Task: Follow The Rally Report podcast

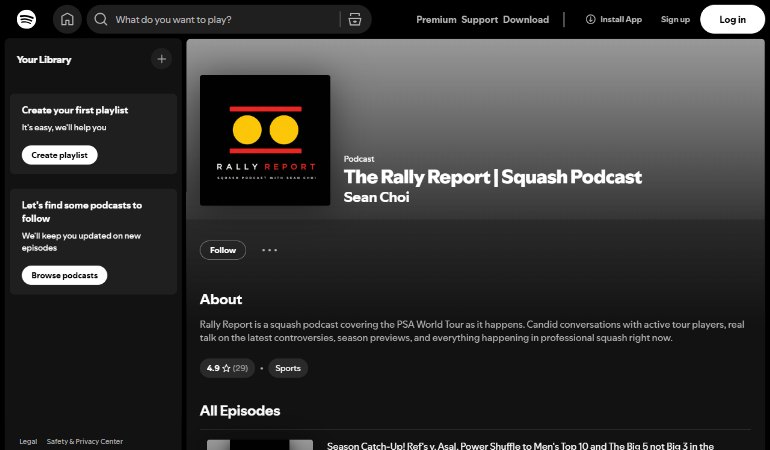Action: coord(223,250)
